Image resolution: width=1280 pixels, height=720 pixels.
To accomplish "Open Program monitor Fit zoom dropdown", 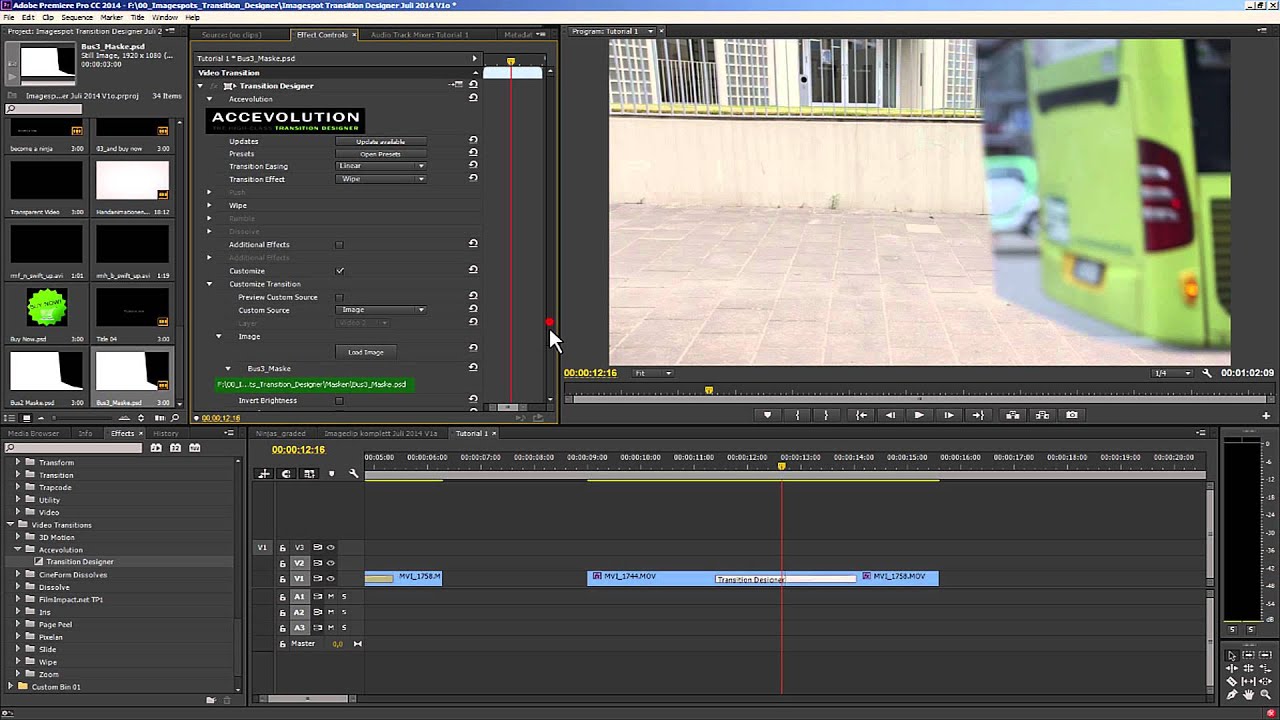I will point(654,373).
